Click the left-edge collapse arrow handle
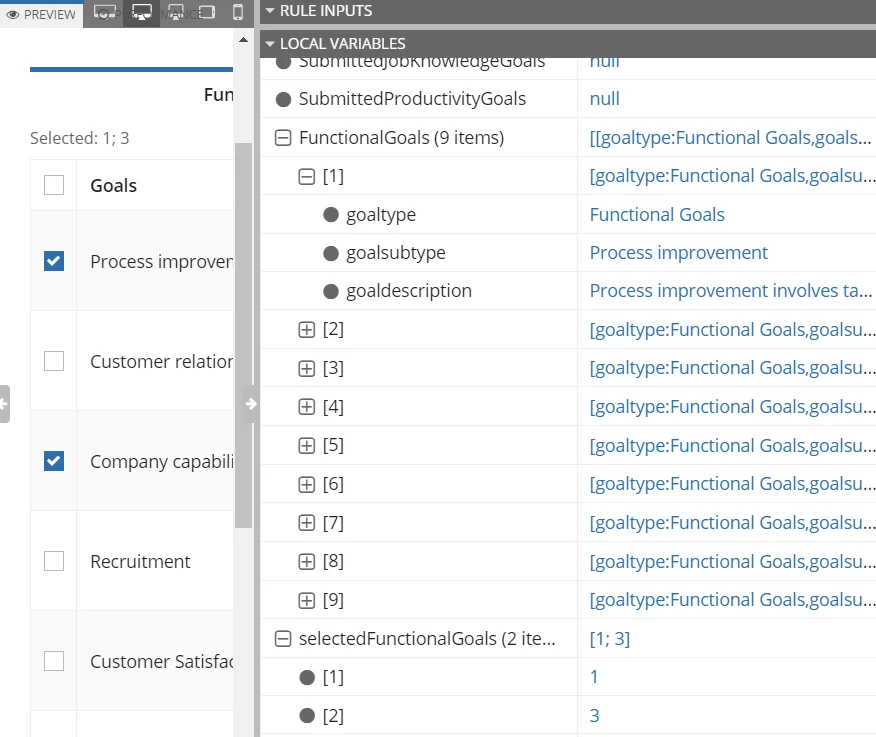This screenshot has width=876, height=737. pyautogui.click(x=4, y=403)
